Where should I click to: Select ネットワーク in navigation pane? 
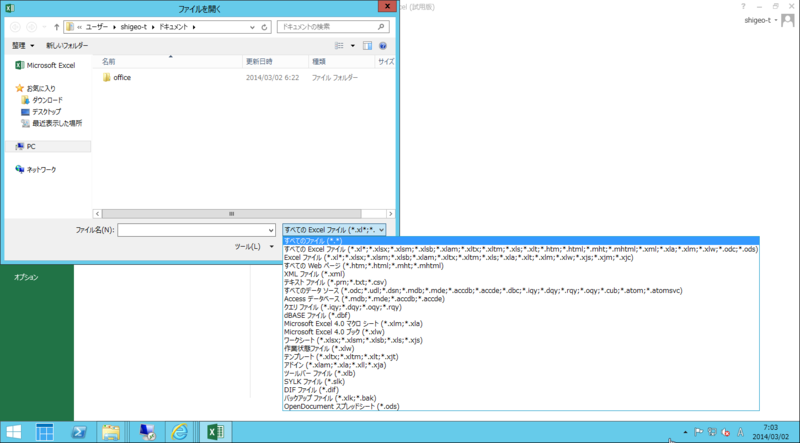[36, 169]
